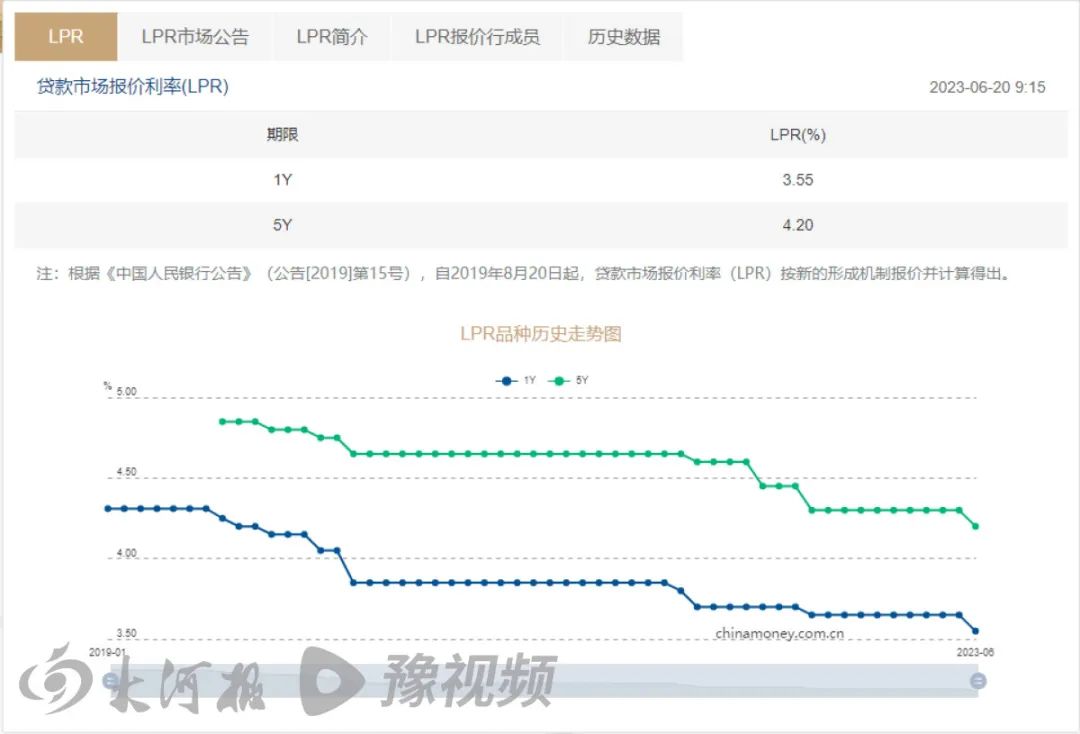1080x734 pixels.
Task: Open the LPR简介 tab
Action: click(332, 37)
